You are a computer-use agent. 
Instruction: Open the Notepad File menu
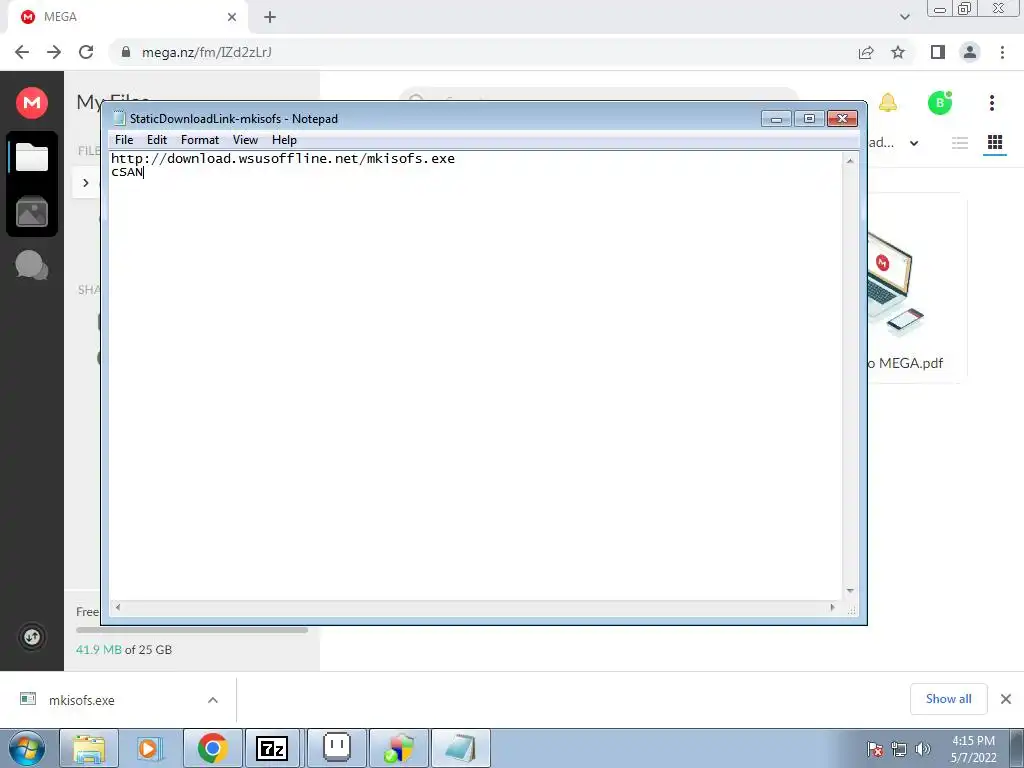(123, 140)
